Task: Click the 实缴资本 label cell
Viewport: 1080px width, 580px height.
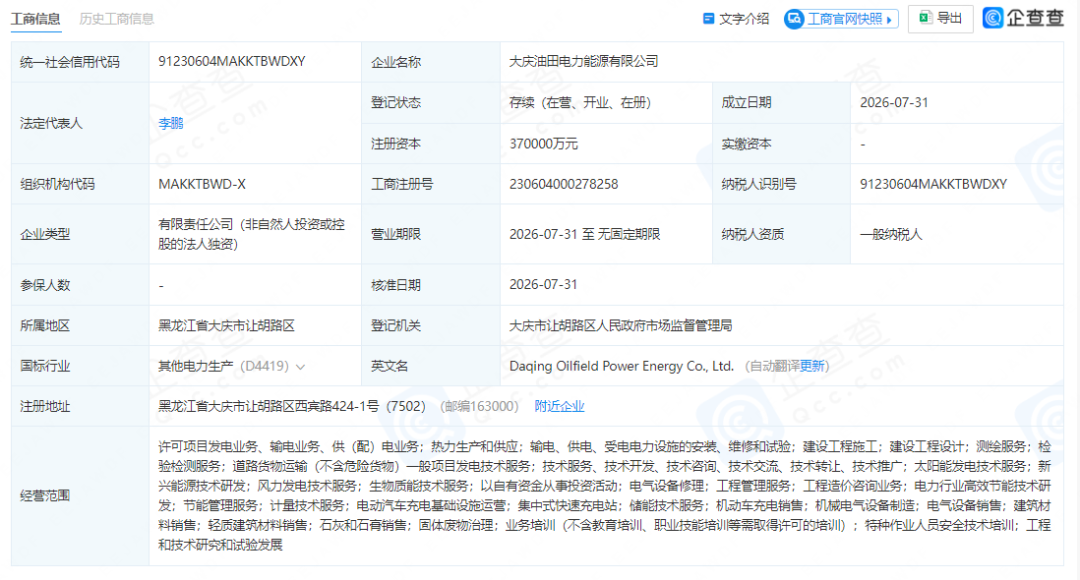Action: point(781,144)
